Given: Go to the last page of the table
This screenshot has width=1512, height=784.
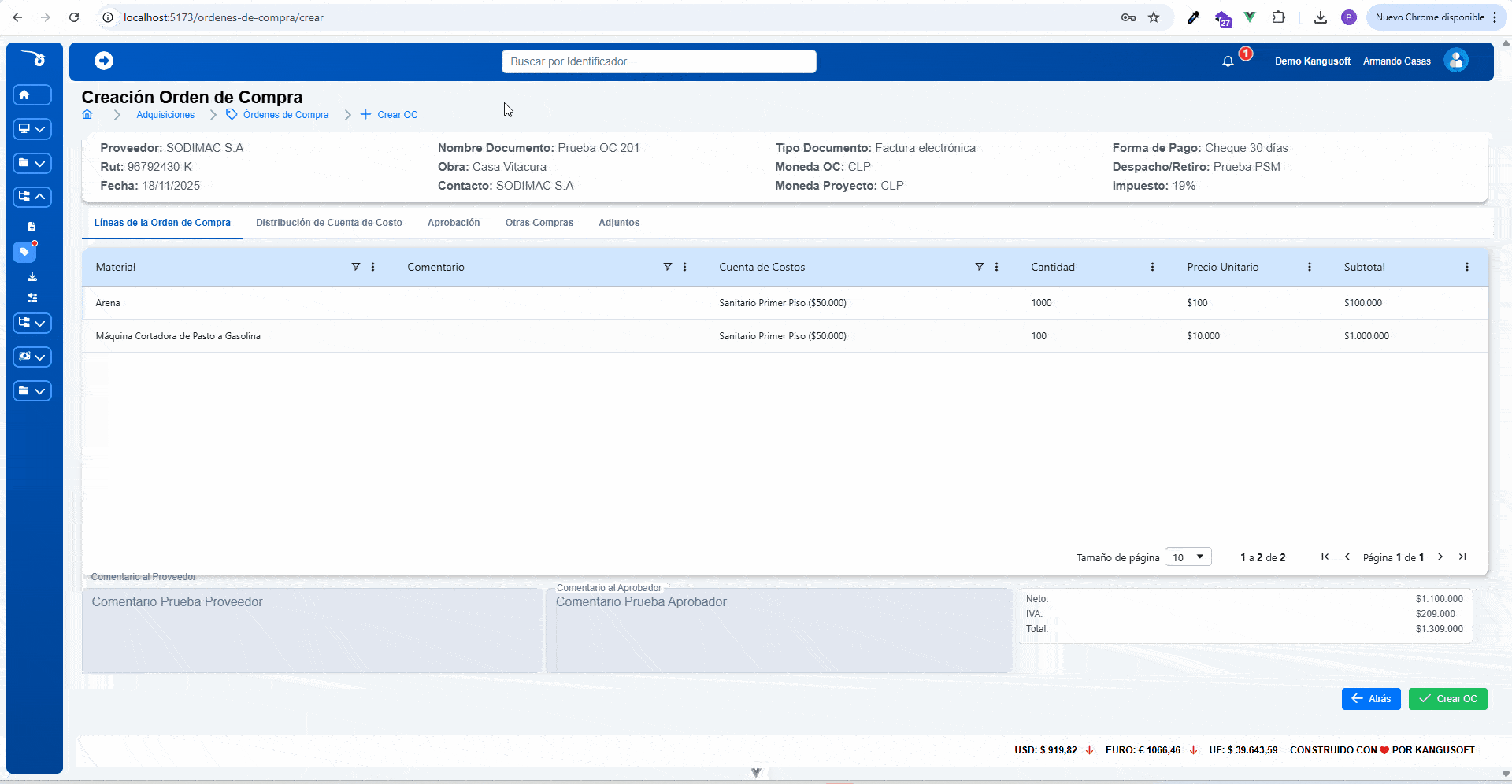Looking at the screenshot, I should click(x=1462, y=557).
